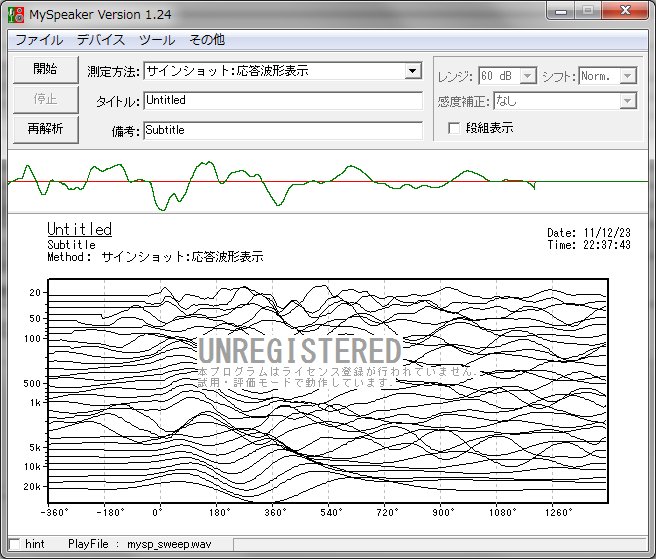Toggle the 段組表示 checkbox
Screen dimensions: 656x559
click(x=454, y=128)
